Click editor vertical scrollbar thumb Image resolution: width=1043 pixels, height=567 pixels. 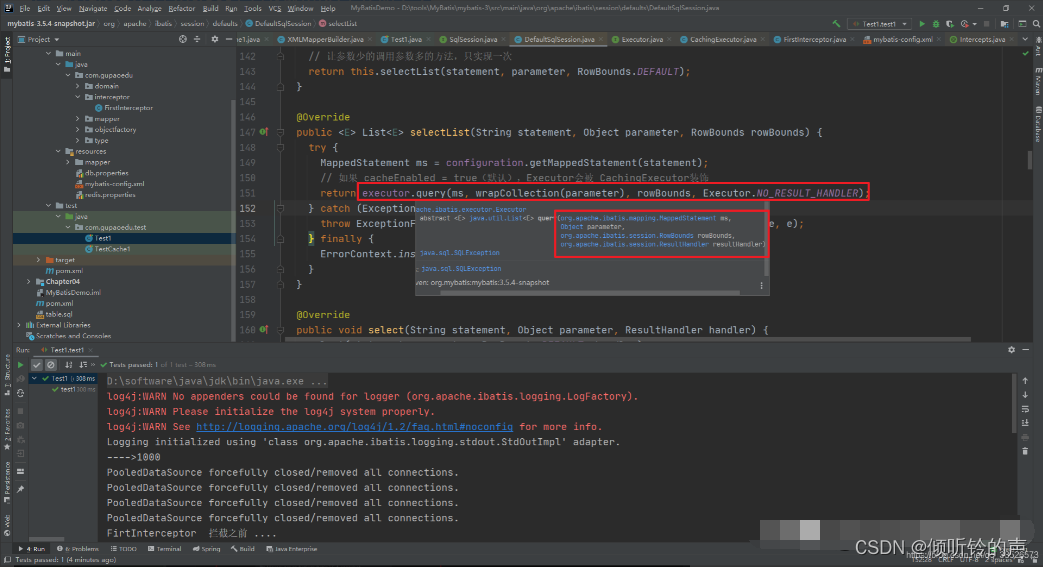[x=1030, y=160]
